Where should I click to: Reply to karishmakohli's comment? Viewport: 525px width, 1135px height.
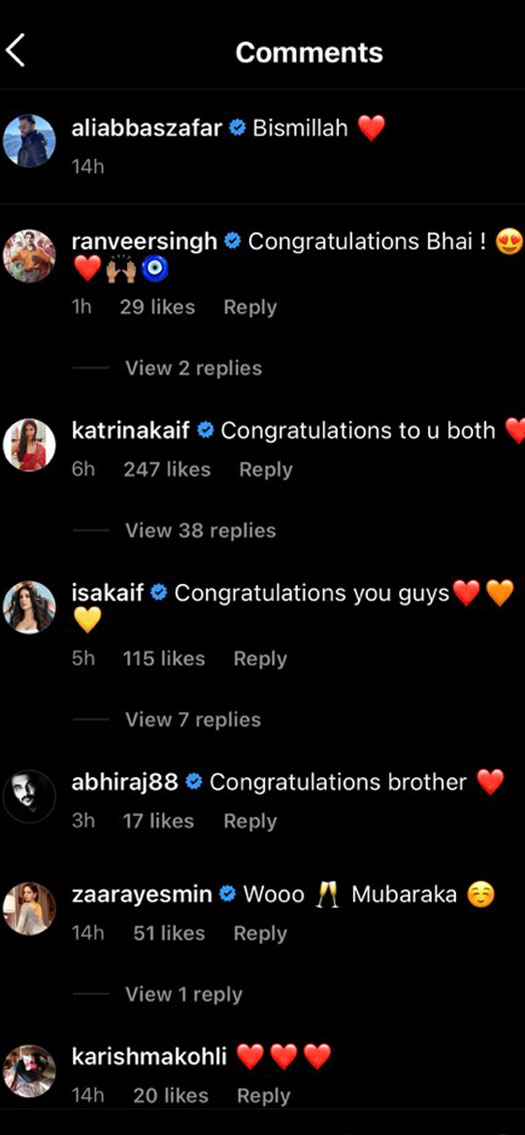pyautogui.click(x=264, y=1096)
